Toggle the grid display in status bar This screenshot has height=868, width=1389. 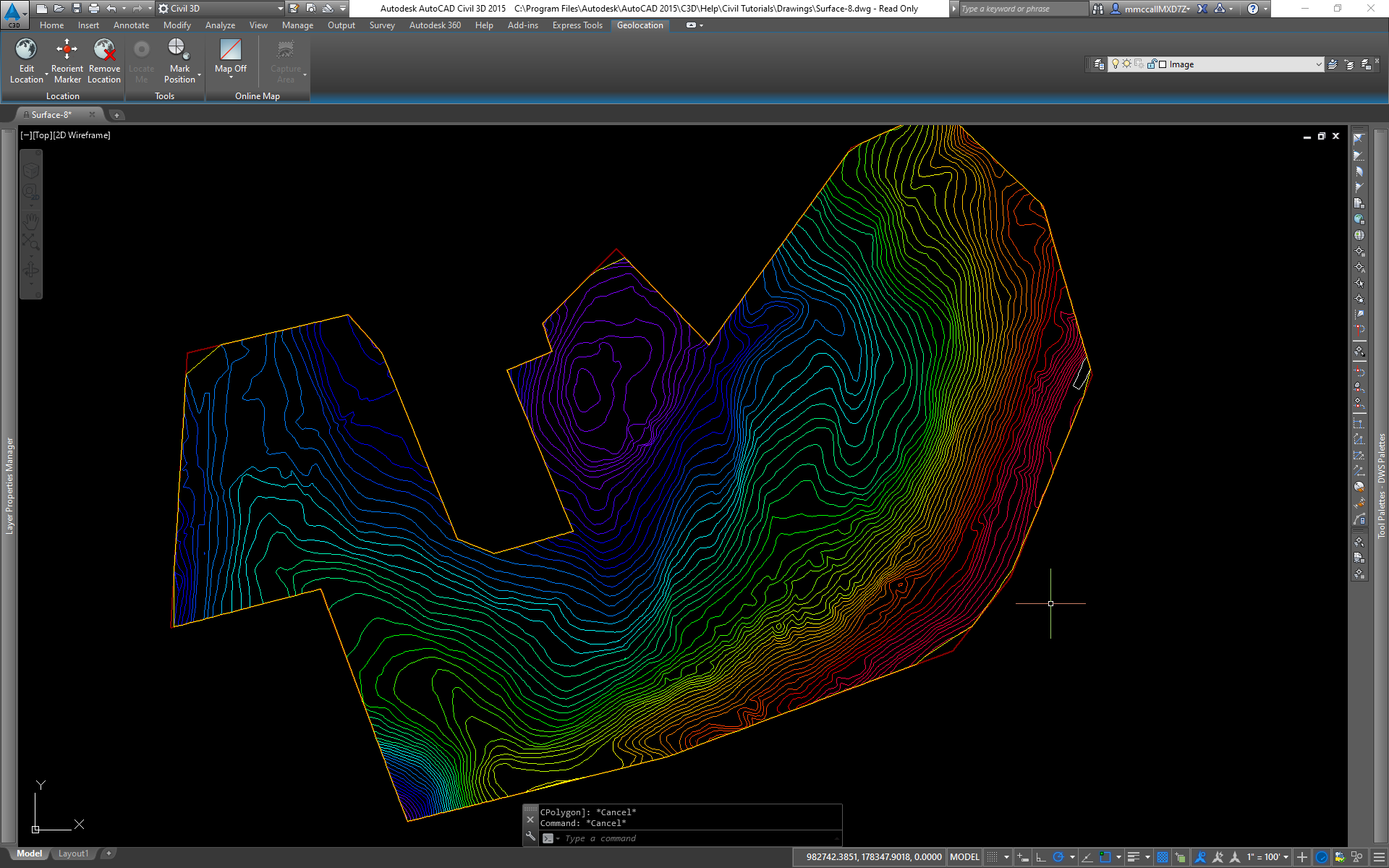point(993,857)
